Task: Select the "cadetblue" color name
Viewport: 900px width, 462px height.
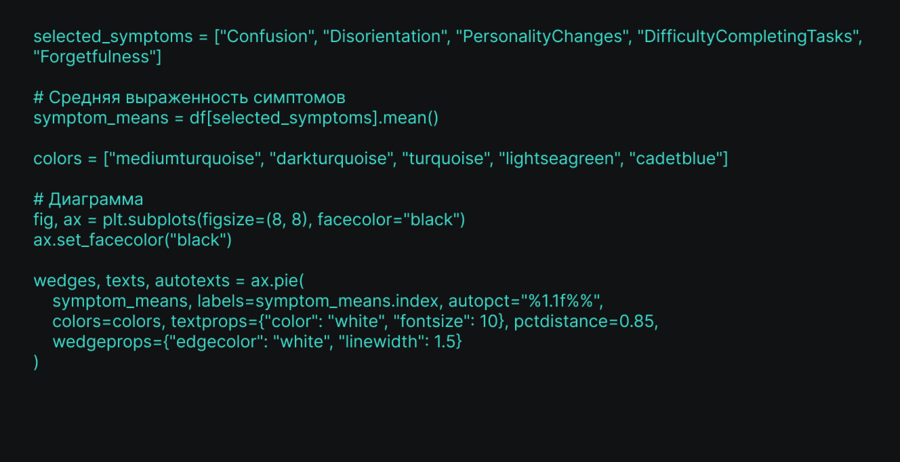Action: (678, 159)
